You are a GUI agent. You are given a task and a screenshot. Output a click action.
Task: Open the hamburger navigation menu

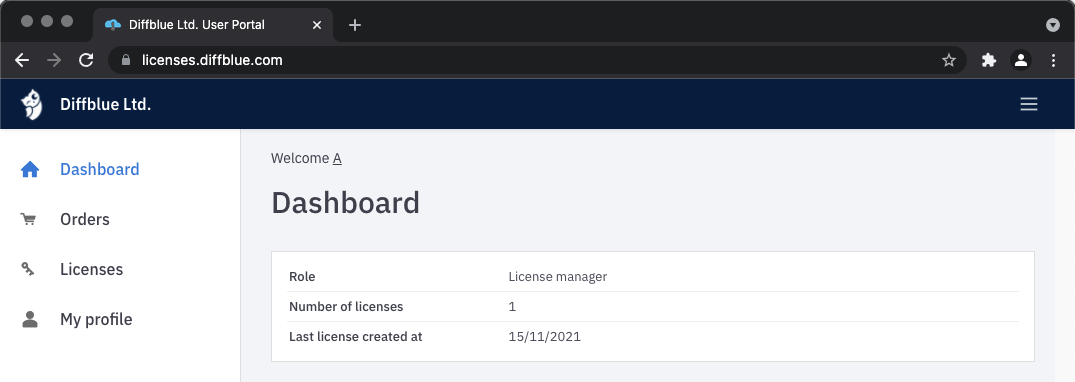click(1028, 104)
